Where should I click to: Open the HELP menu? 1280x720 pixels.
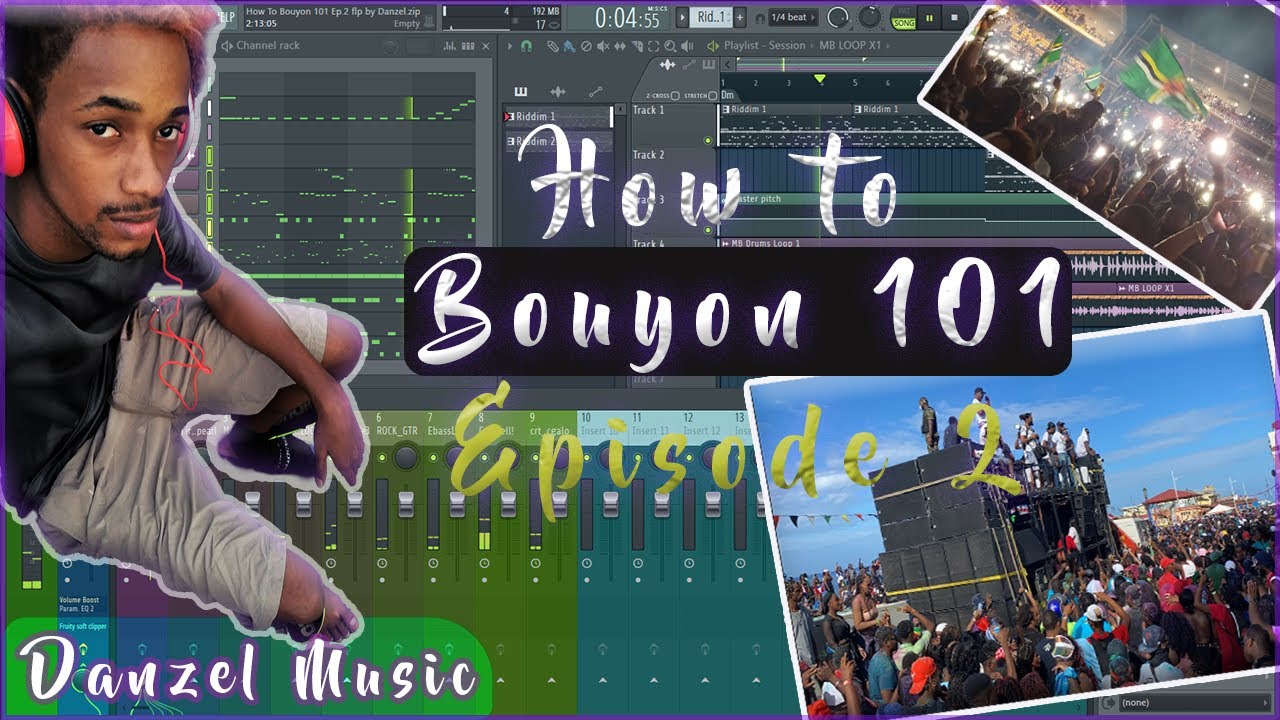[x=226, y=17]
